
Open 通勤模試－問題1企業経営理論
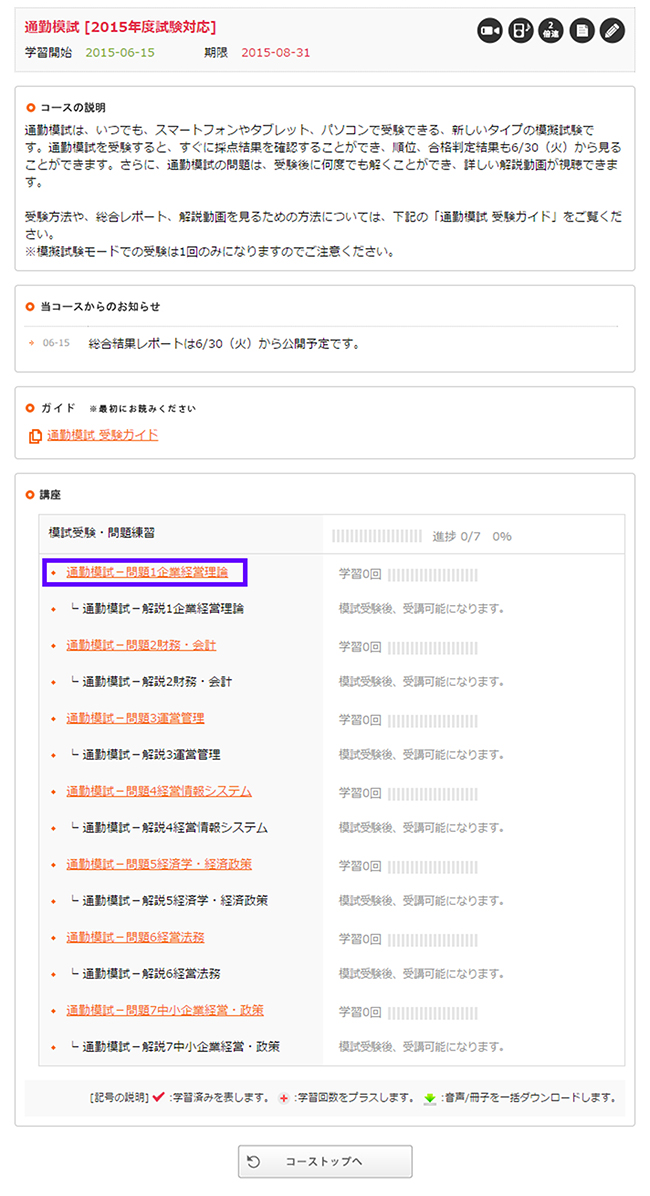(146, 573)
